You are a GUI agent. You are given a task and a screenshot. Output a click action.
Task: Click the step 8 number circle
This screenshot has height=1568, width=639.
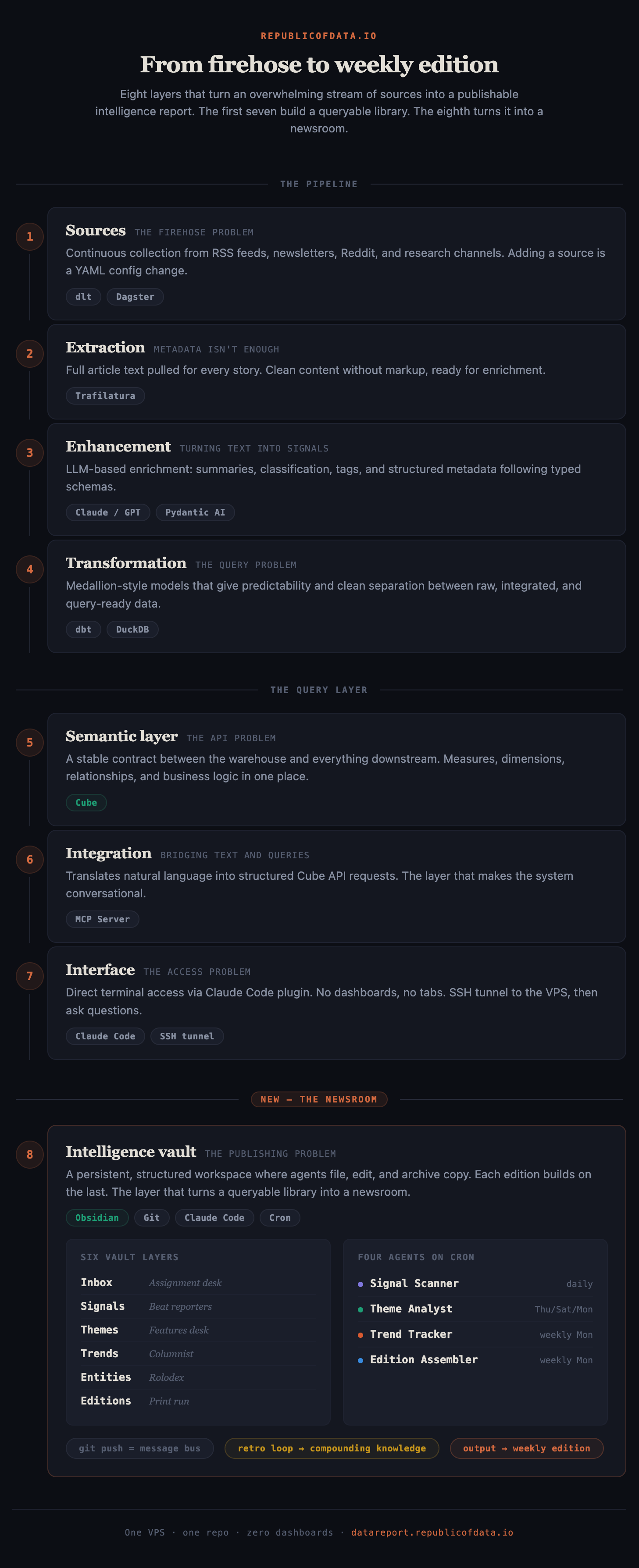29,1155
